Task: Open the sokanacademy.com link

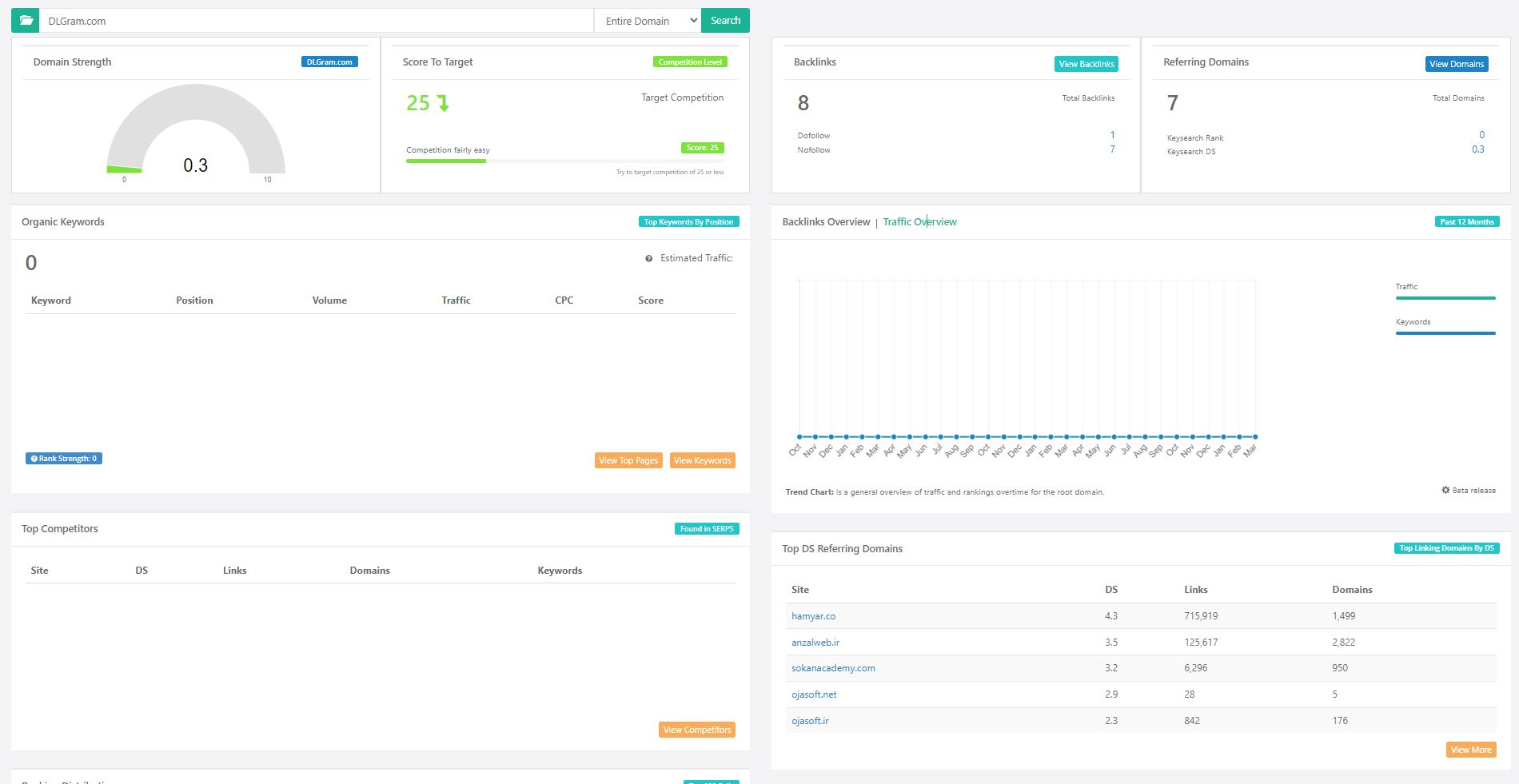Action: [x=833, y=668]
